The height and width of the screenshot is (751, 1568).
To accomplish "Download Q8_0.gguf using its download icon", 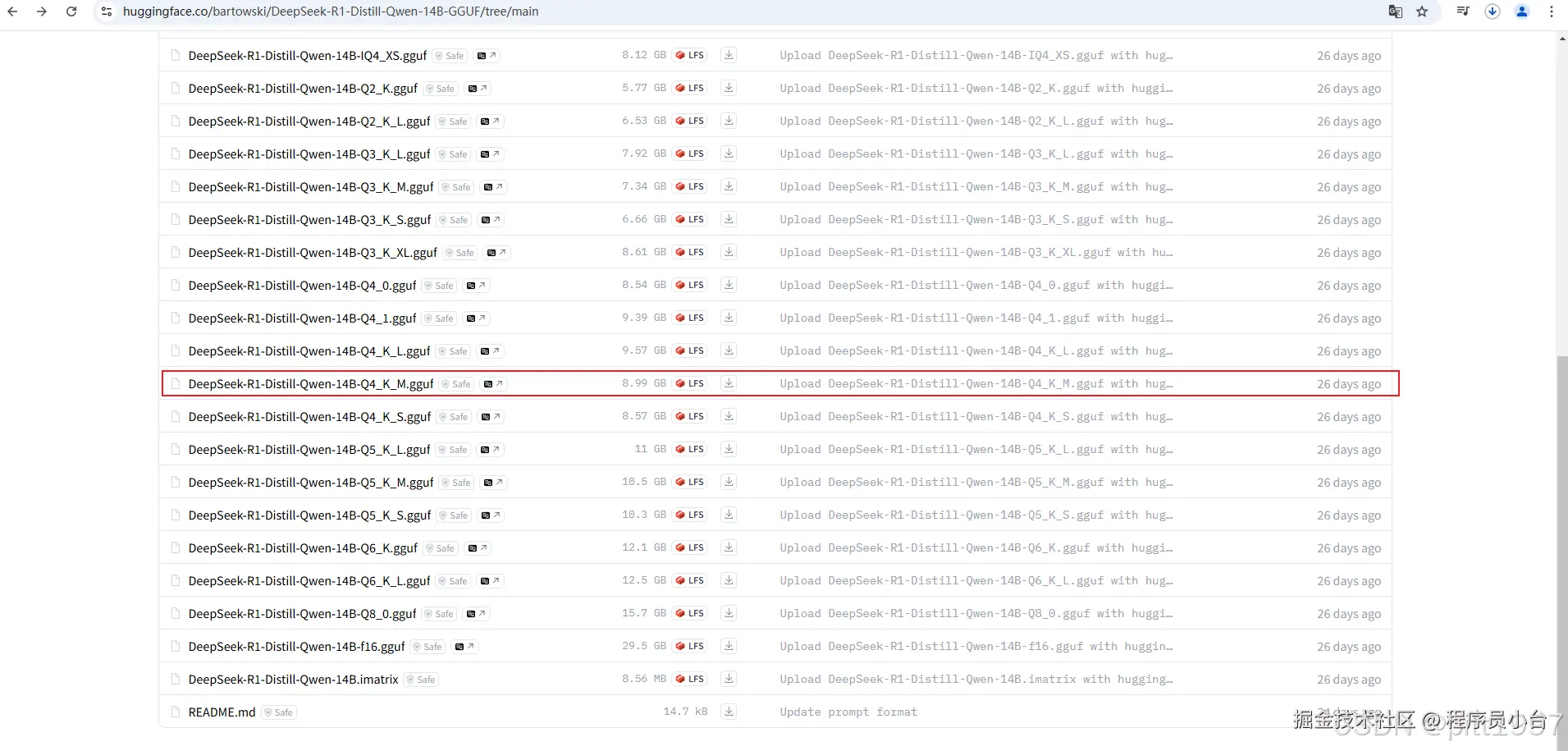I will pyautogui.click(x=729, y=613).
